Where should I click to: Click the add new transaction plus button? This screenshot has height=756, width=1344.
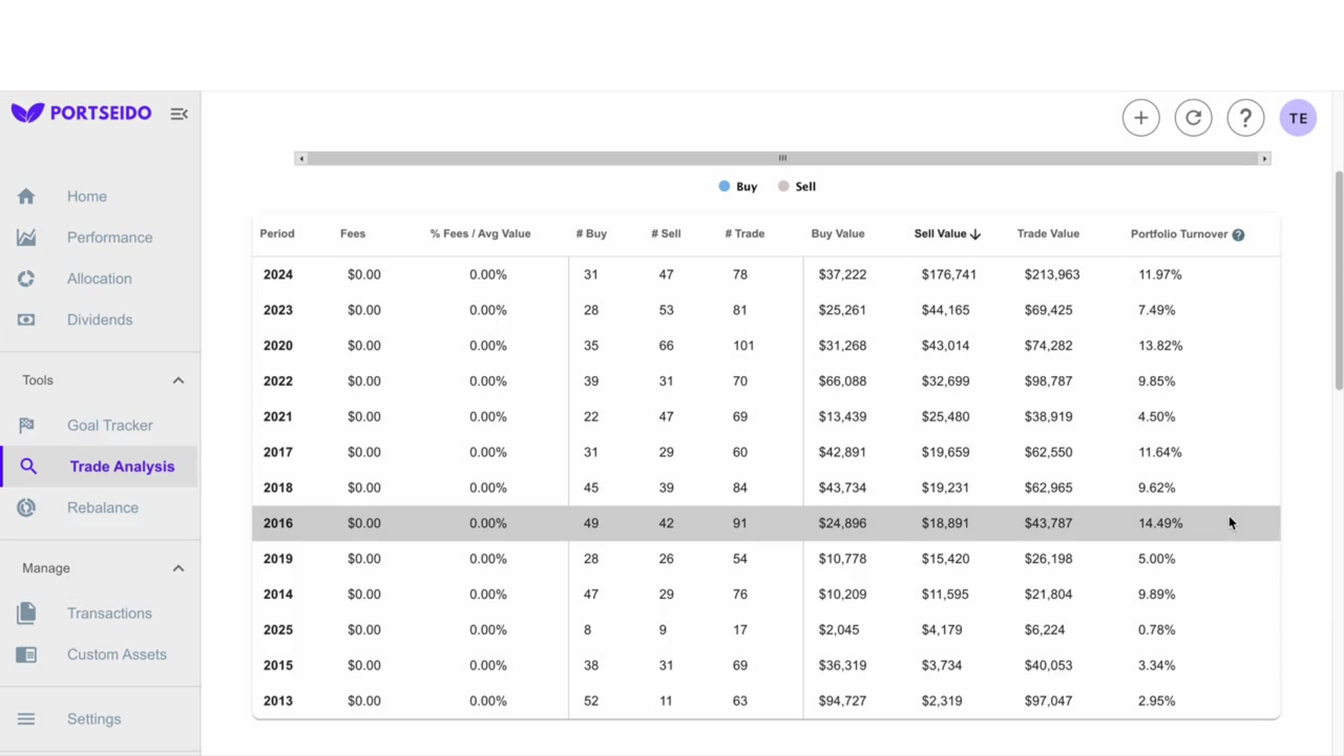1141,117
